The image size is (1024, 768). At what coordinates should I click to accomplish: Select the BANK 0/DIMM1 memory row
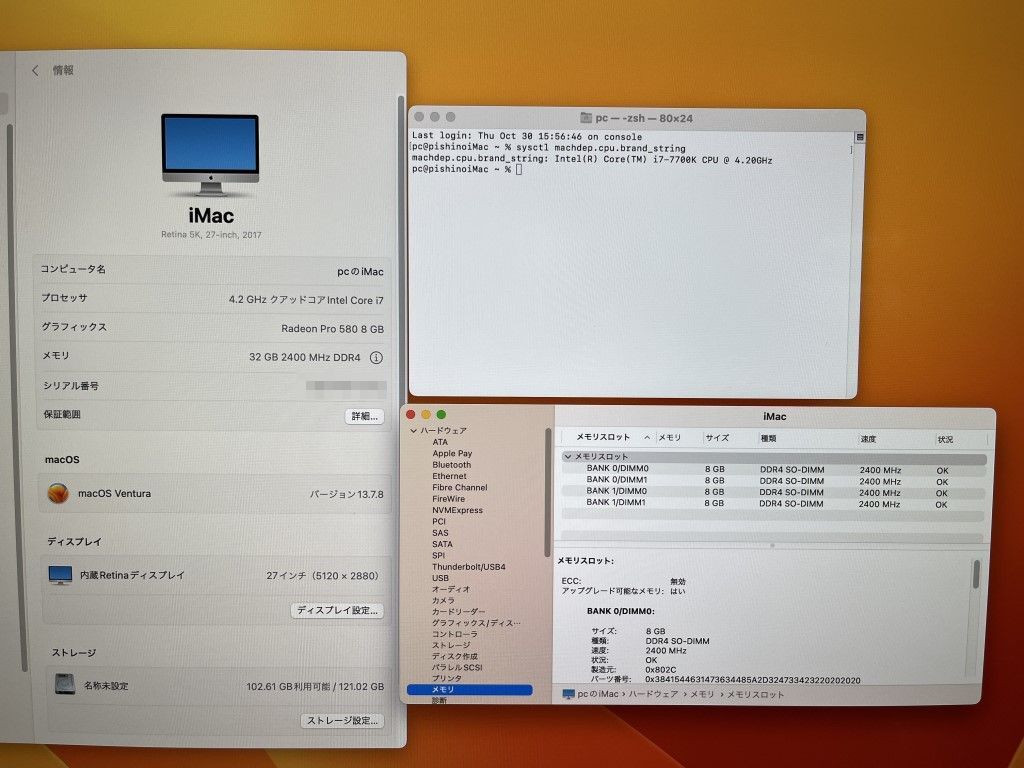[x=774, y=481]
